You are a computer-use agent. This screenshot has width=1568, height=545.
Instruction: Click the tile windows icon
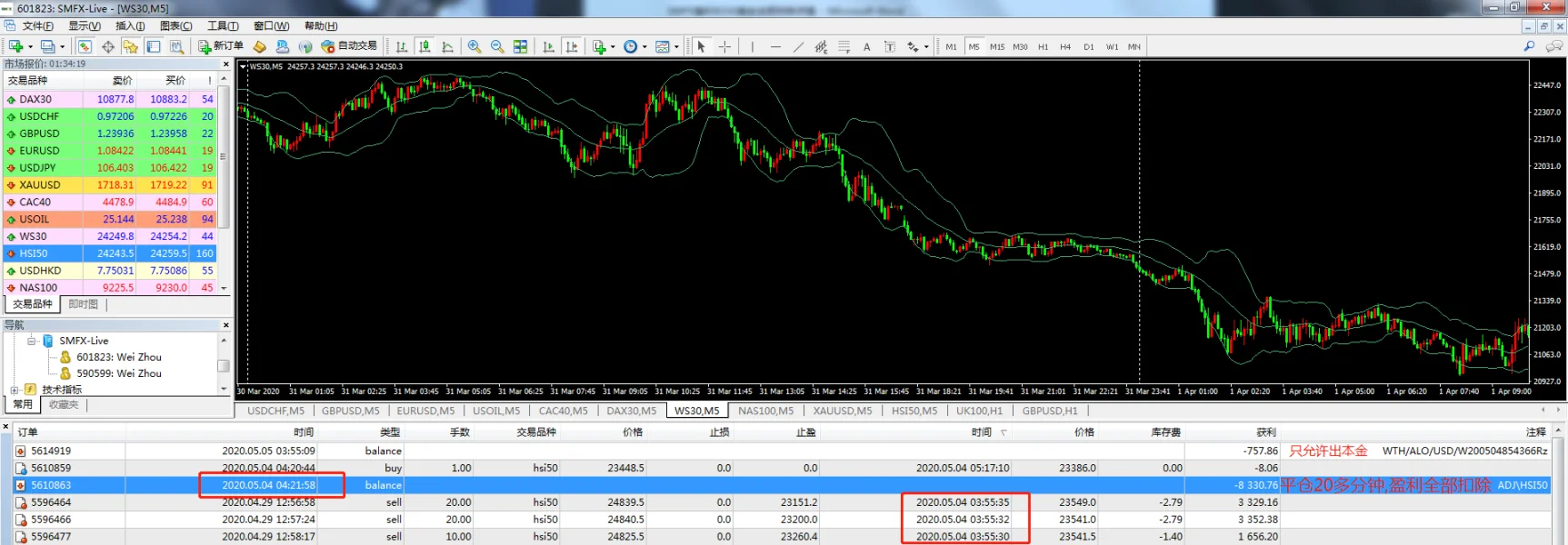click(x=521, y=46)
